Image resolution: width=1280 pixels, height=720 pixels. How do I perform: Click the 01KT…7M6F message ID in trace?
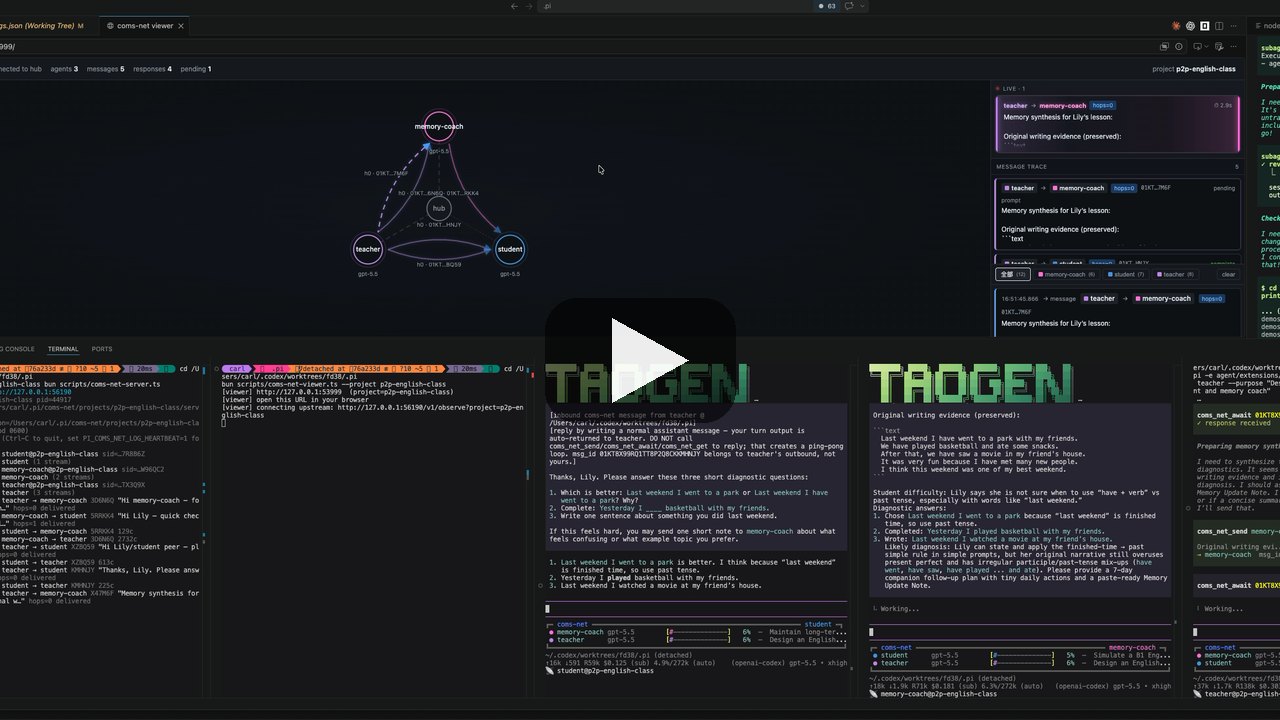tap(1156, 187)
